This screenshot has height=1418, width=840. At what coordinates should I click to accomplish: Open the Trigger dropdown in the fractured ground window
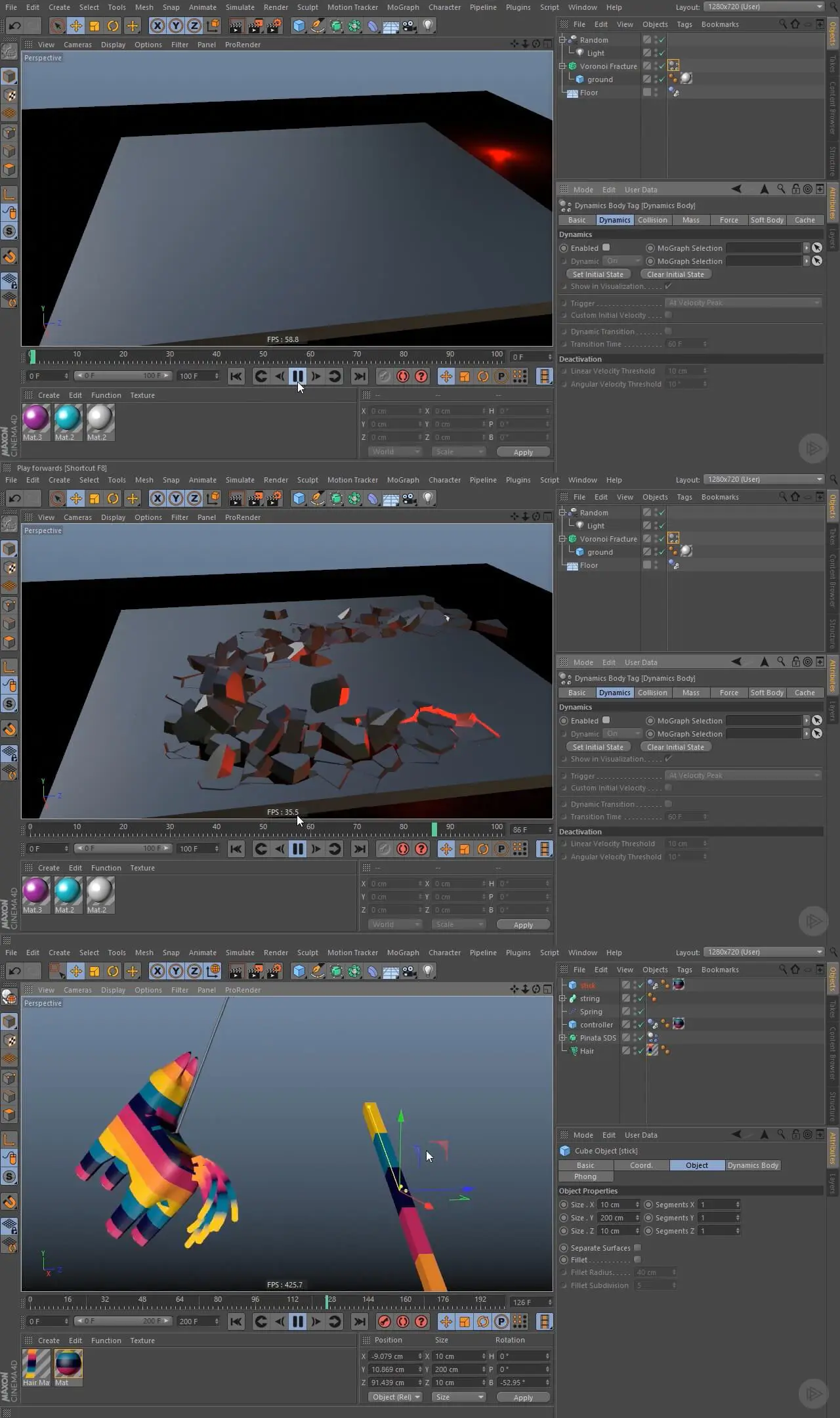point(743,775)
